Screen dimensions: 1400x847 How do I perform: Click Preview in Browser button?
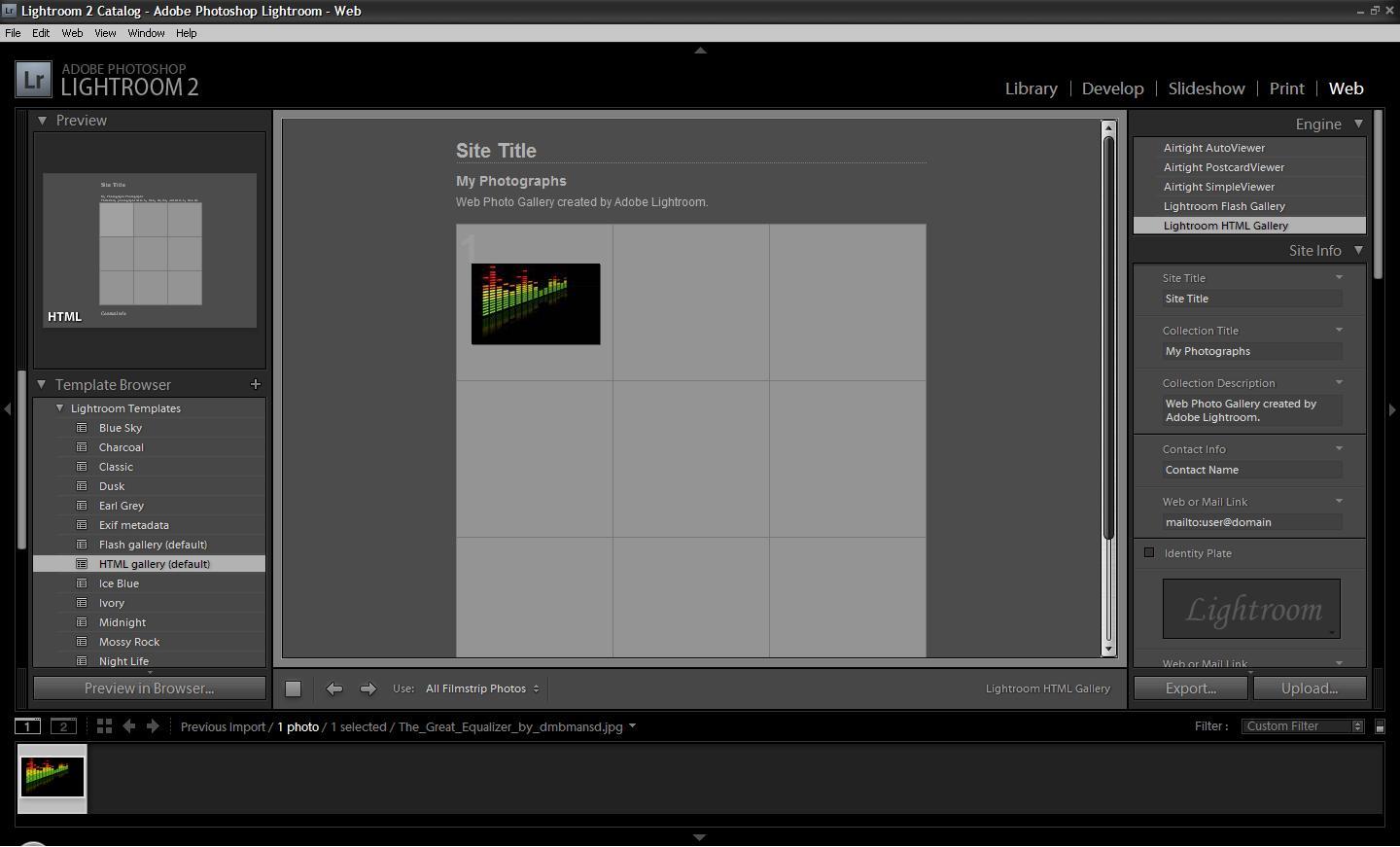(150, 688)
